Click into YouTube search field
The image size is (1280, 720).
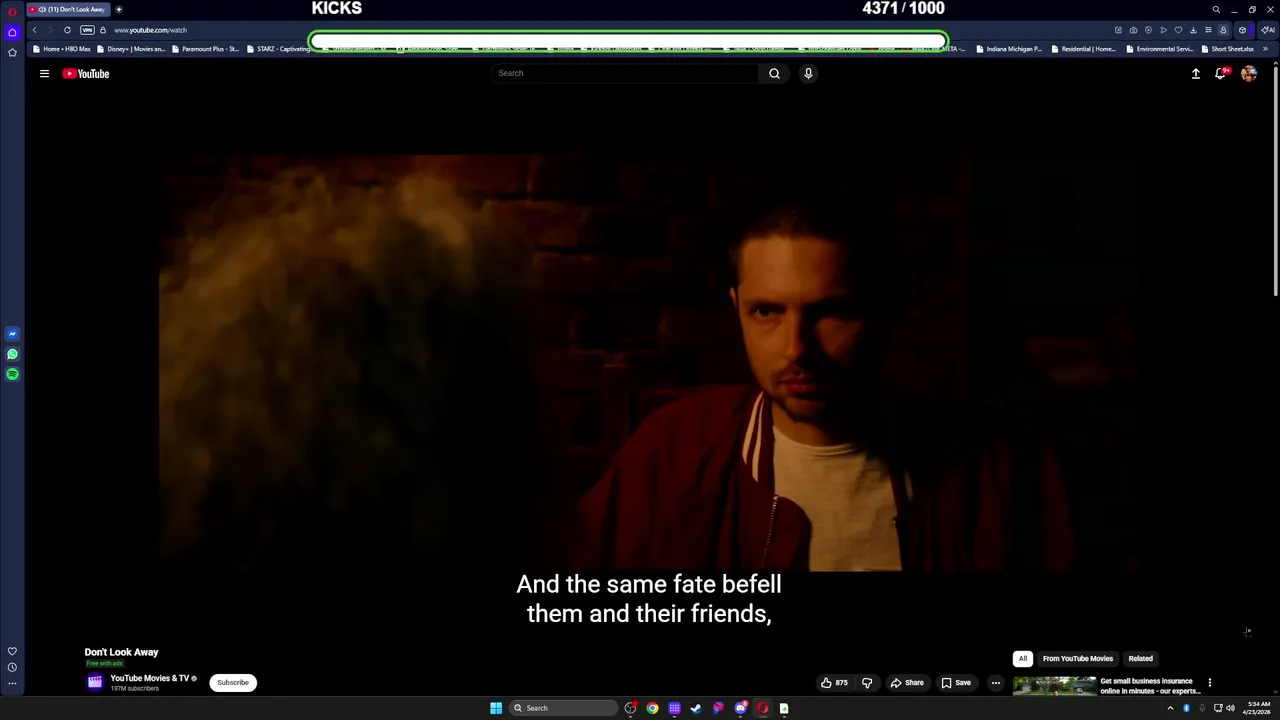click(624, 73)
